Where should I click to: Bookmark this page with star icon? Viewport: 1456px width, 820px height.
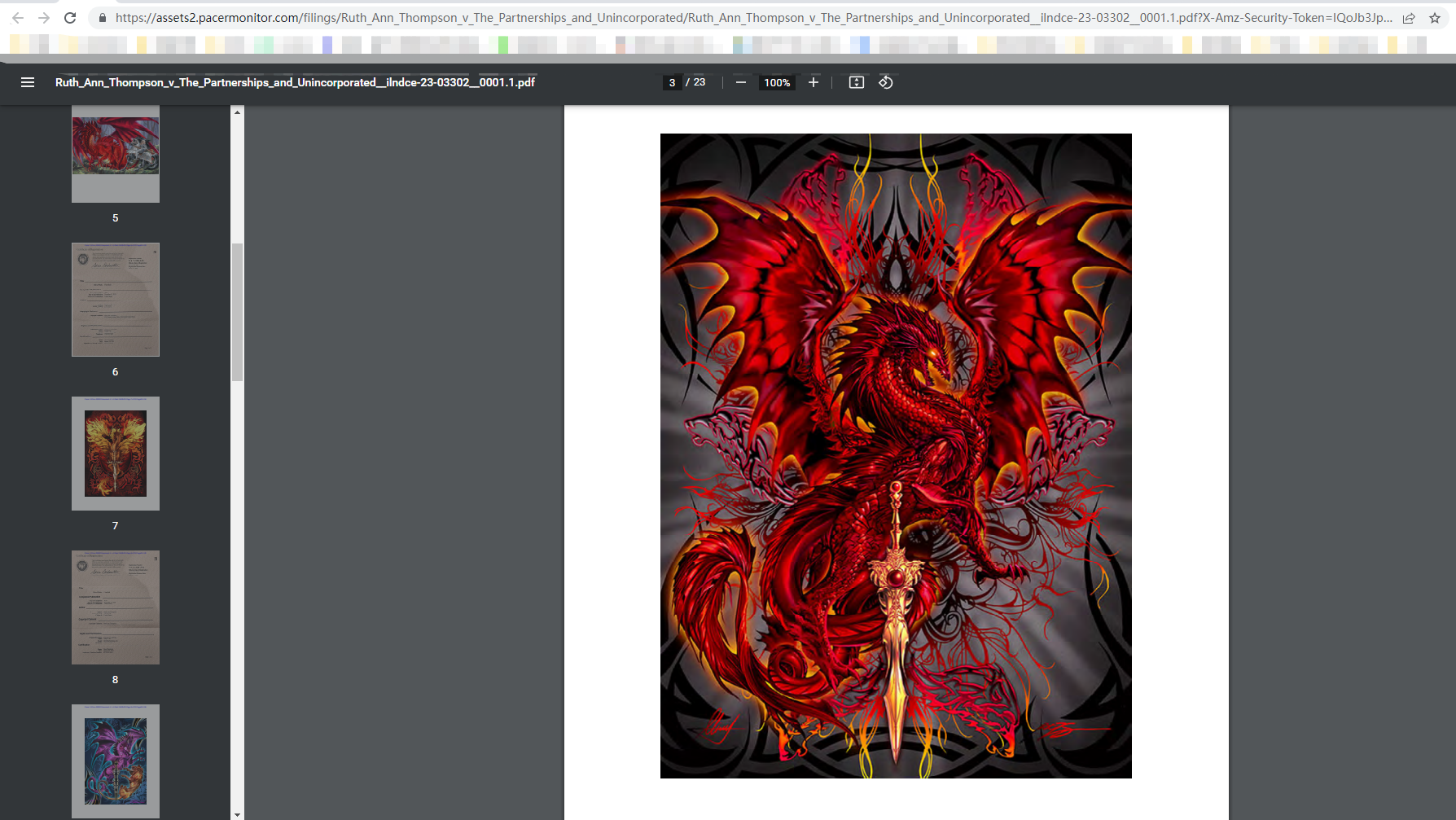click(1434, 18)
